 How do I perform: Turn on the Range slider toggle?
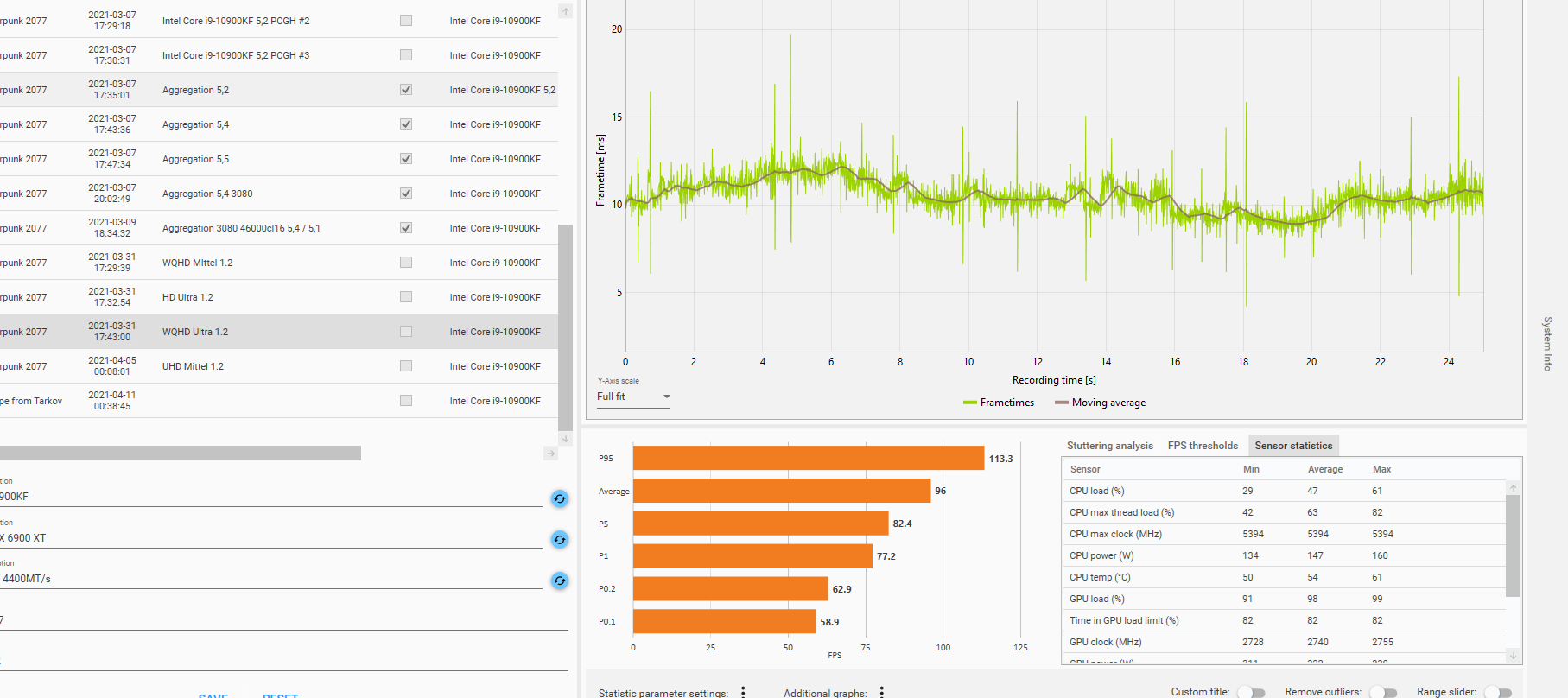pos(1498,692)
